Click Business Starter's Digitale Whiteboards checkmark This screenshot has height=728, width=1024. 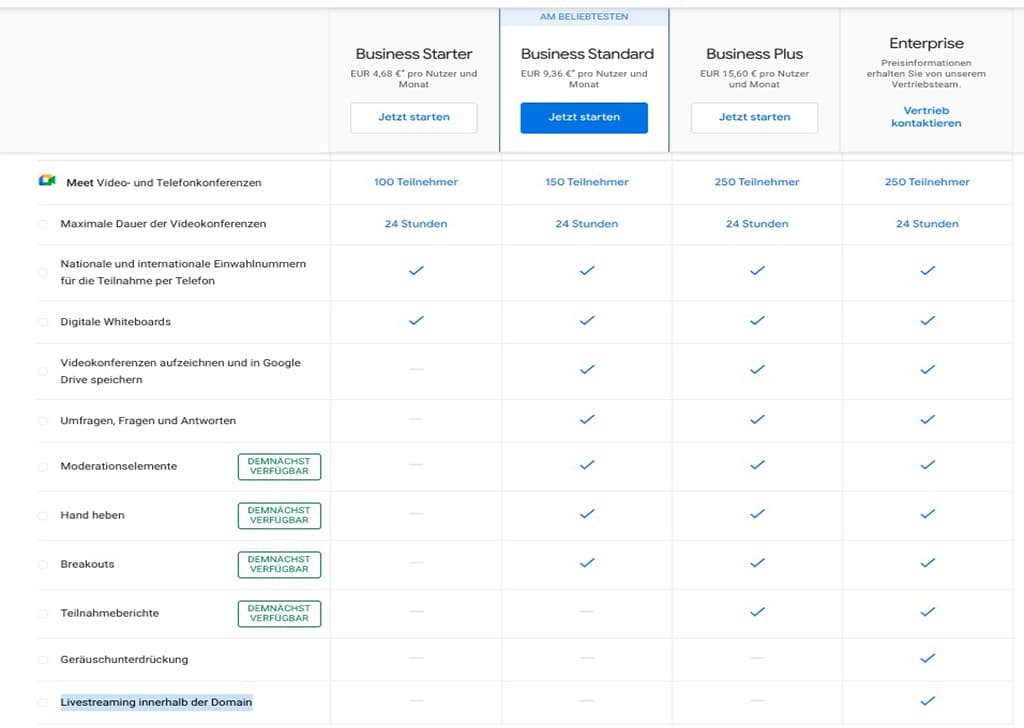coord(416,321)
